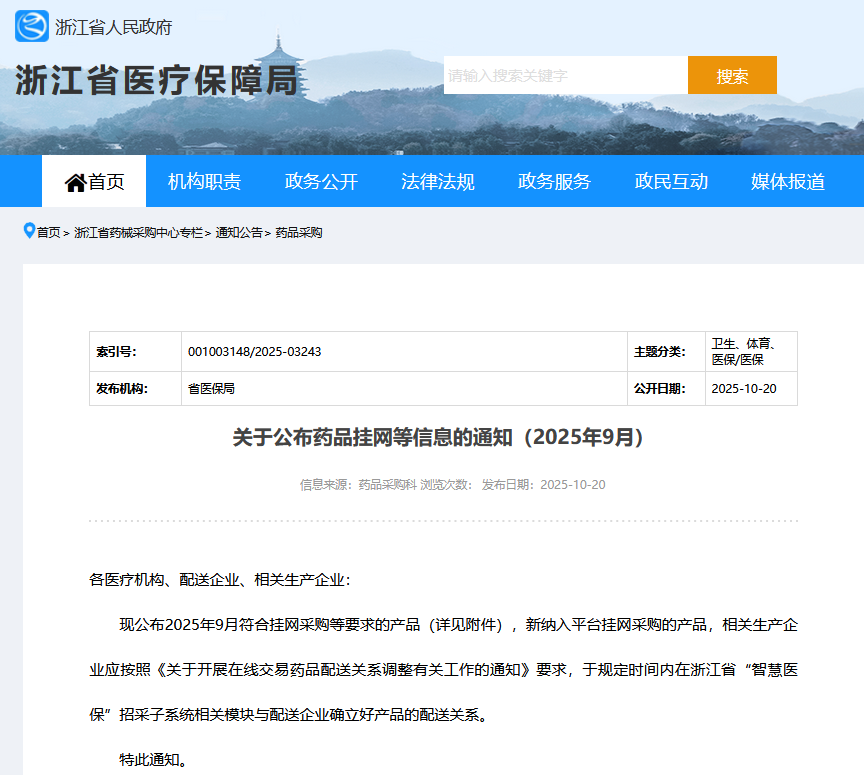Navigate to 政务服务

coord(554,182)
